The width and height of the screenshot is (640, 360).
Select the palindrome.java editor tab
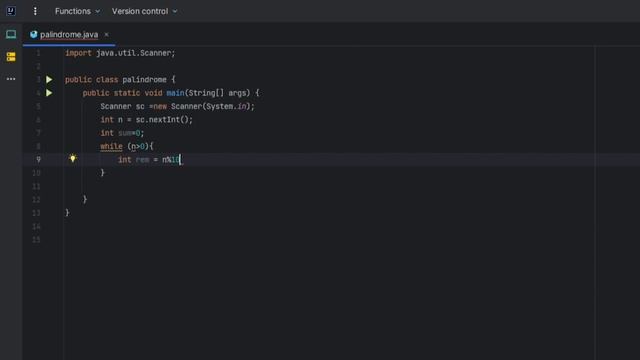click(69, 35)
